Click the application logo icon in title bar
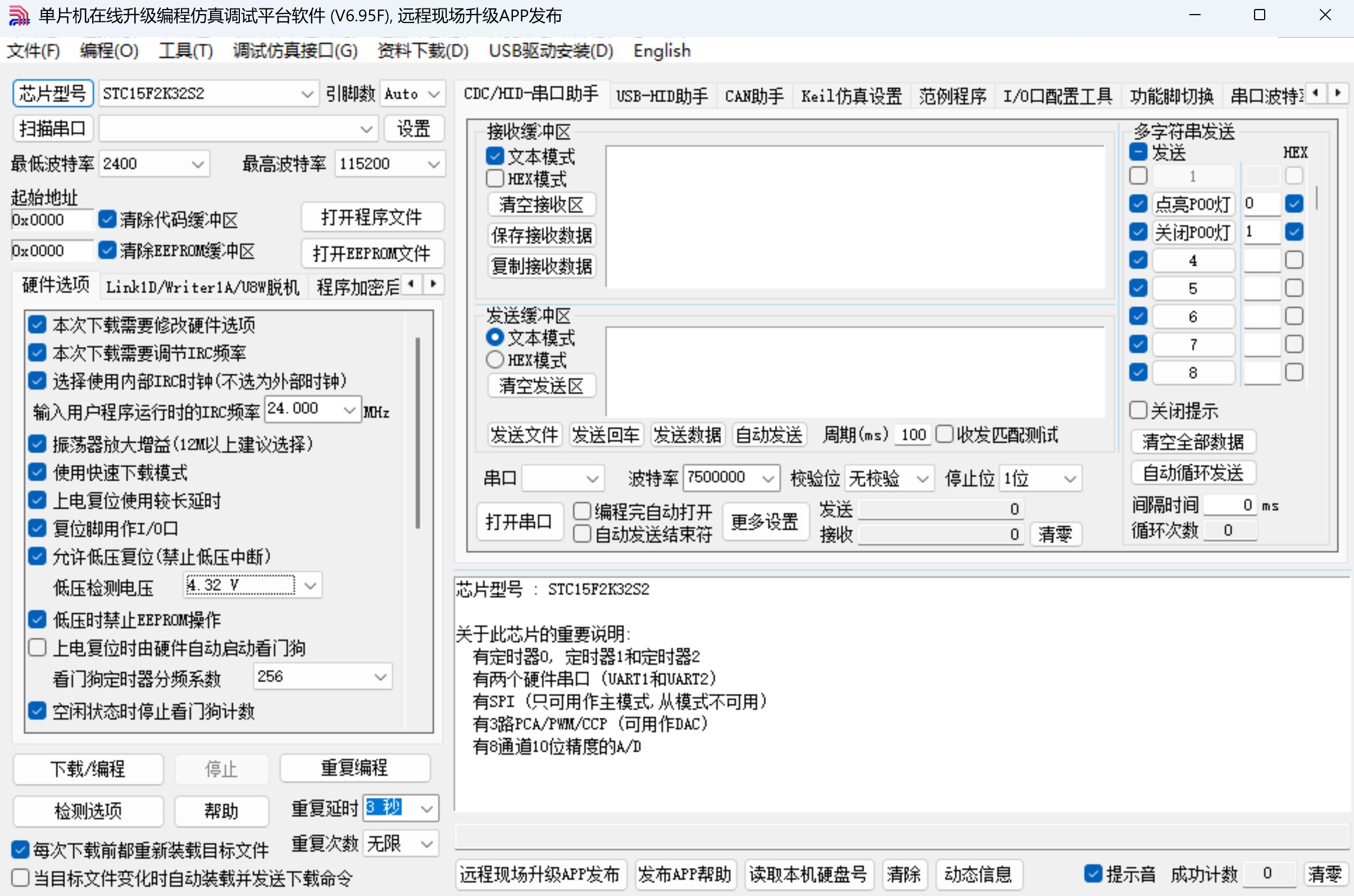This screenshot has width=1354, height=896. (19, 15)
